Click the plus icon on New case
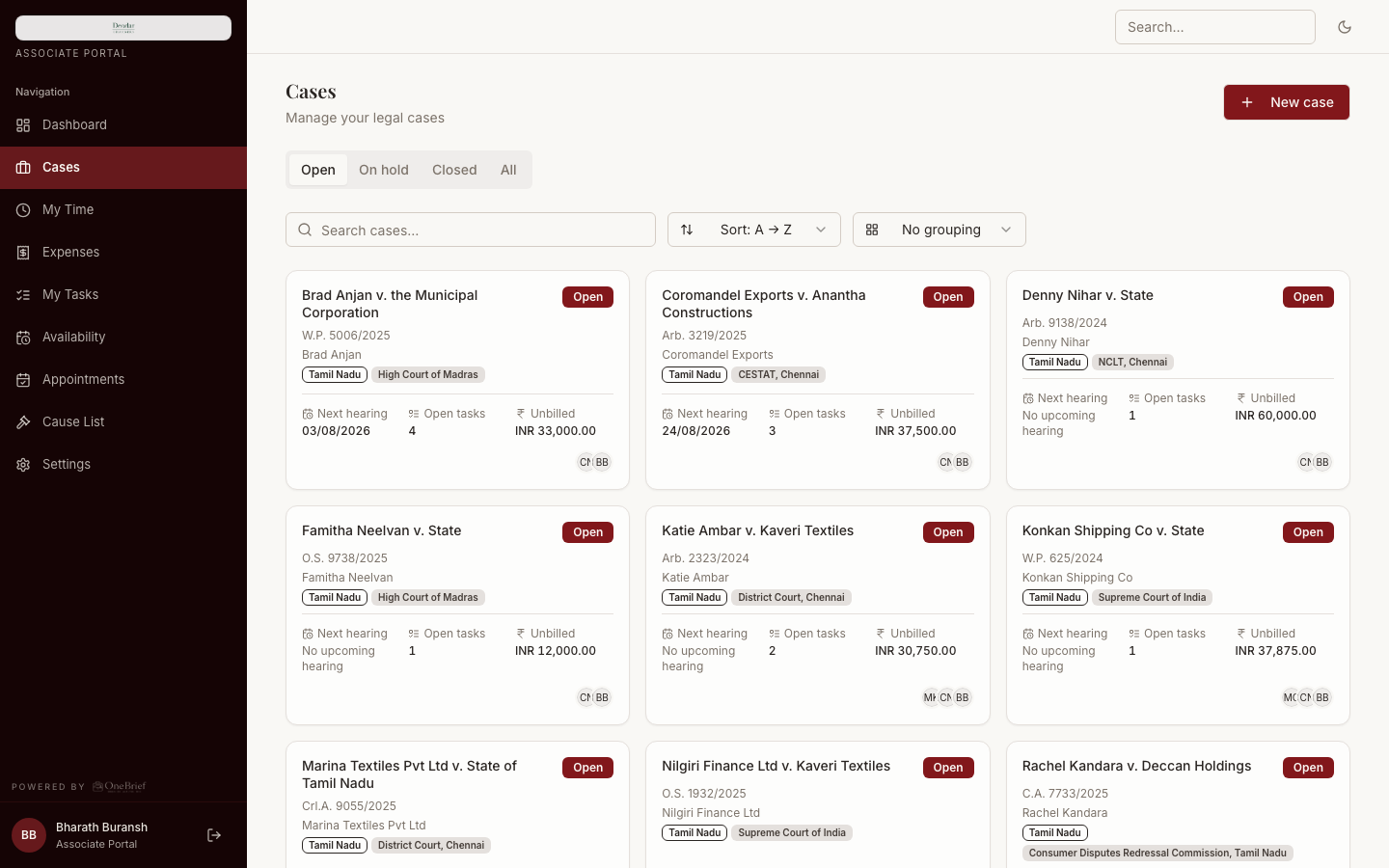 tap(1247, 102)
